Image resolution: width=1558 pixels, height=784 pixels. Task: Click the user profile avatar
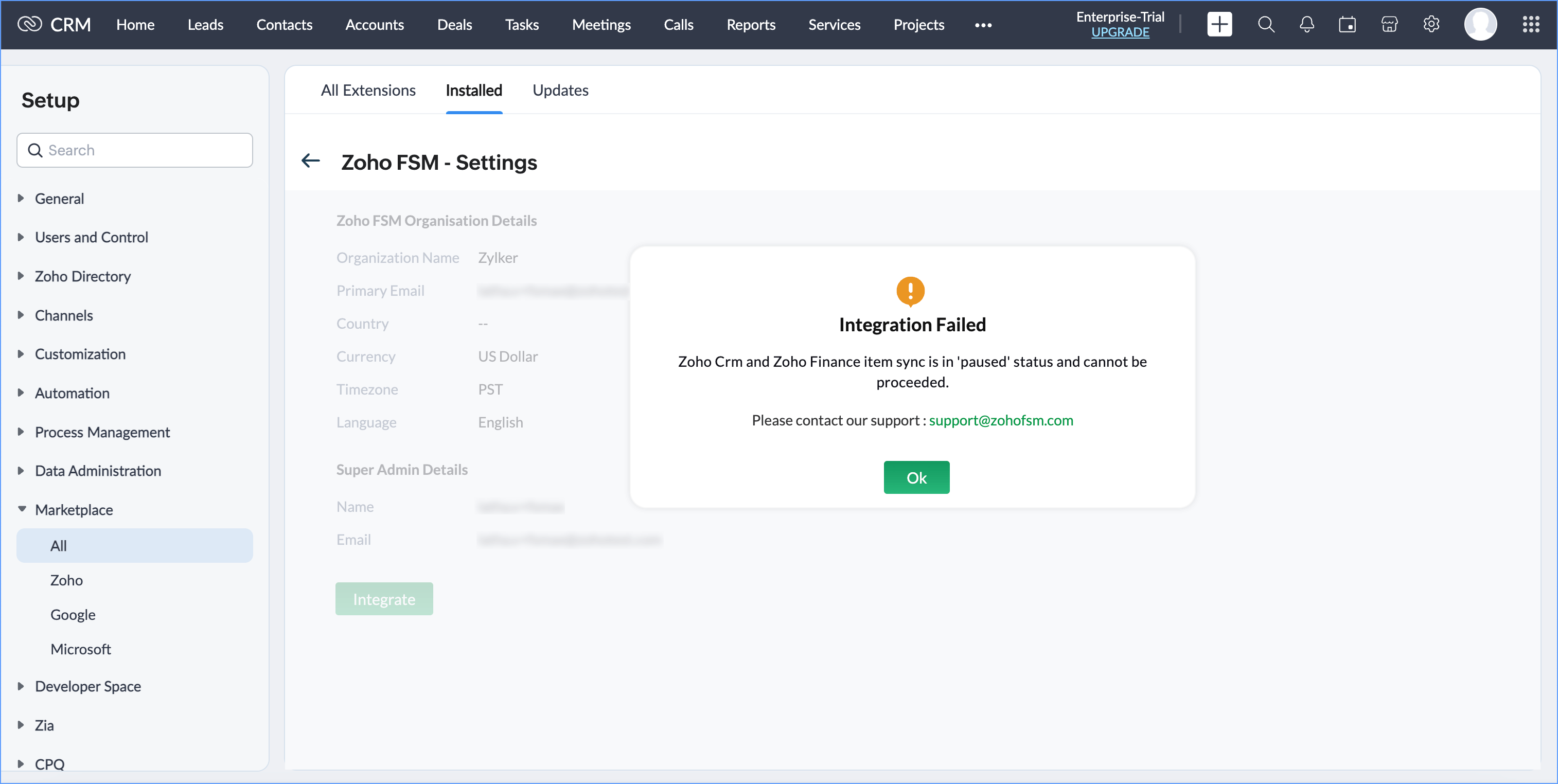click(x=1479, y=25)
